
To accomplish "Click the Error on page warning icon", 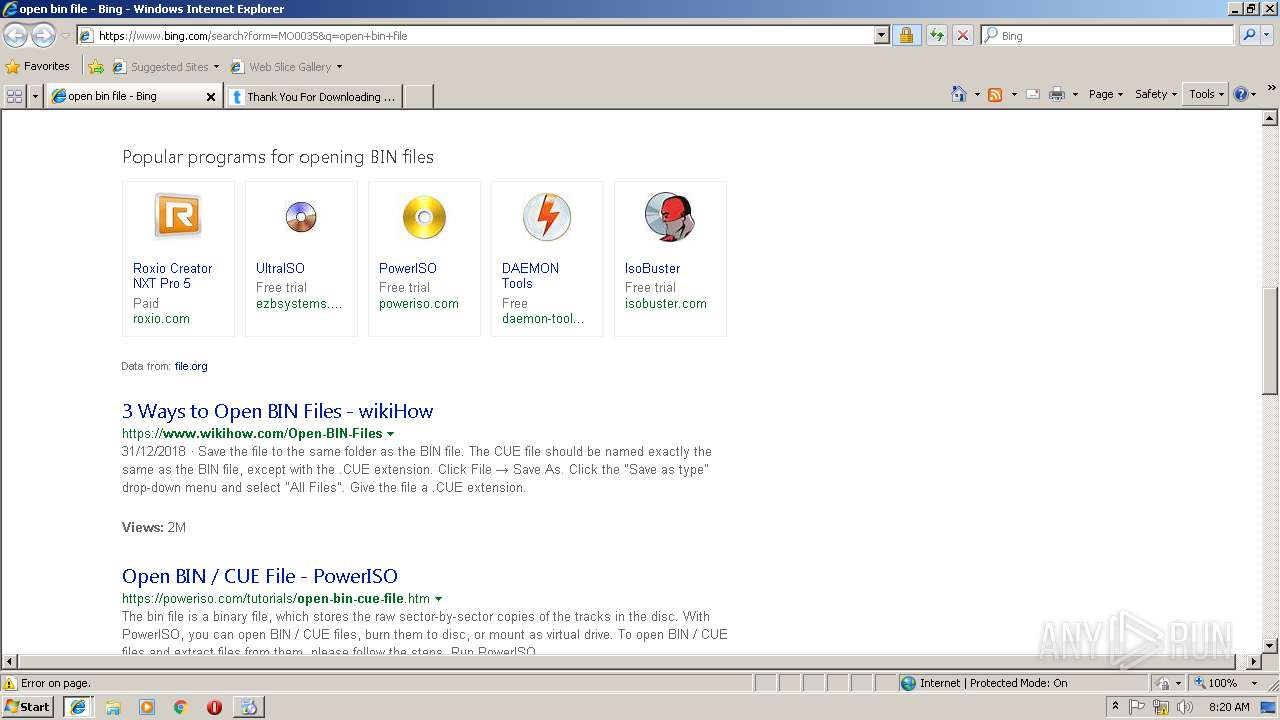I will click(x=10, y=684).
